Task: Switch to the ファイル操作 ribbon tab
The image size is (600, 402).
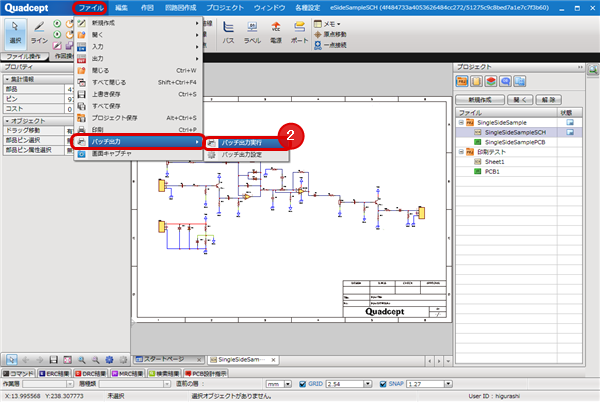Action: coord(24,57)
